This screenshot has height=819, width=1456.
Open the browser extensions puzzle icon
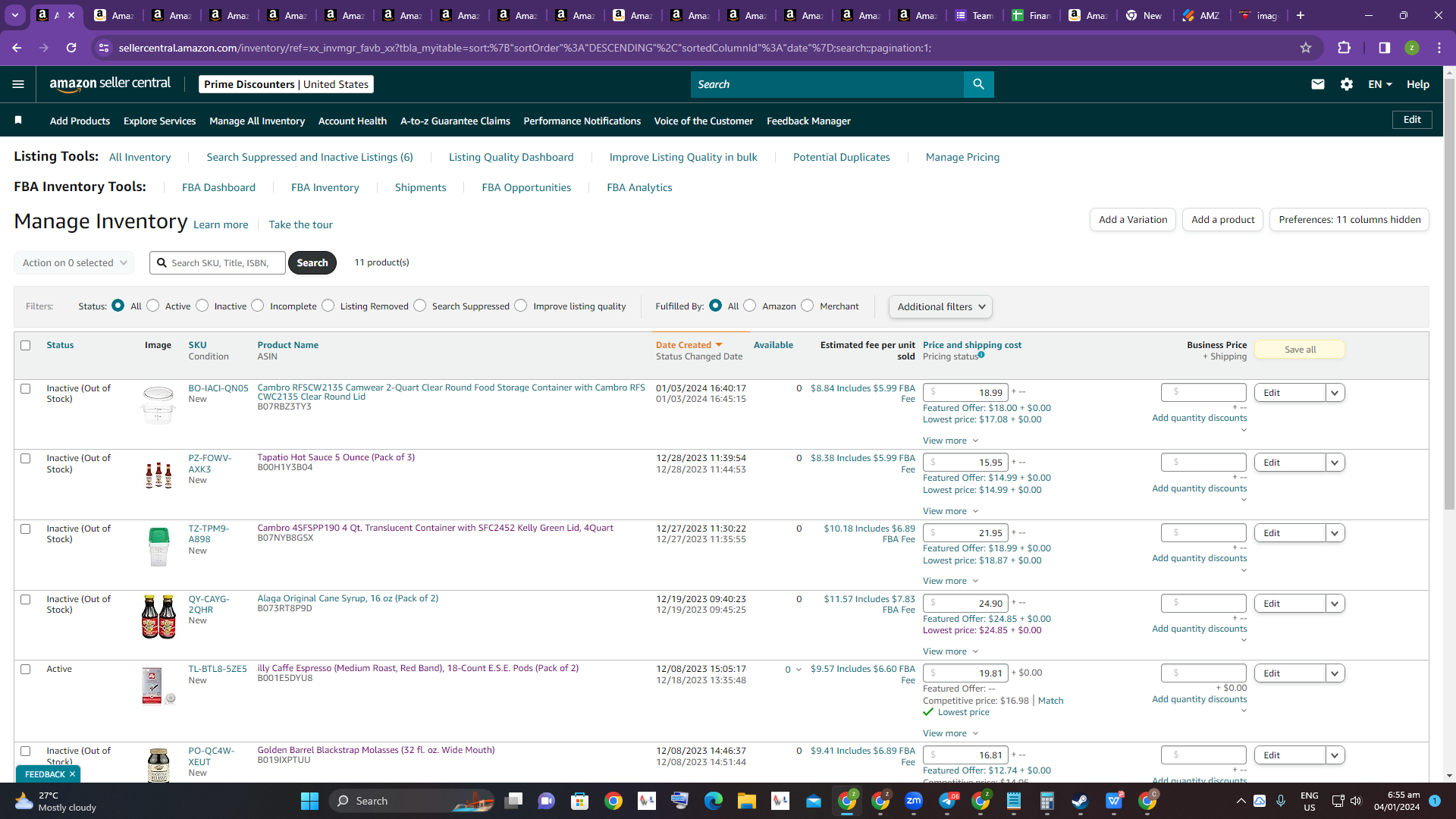(1344, 48)
